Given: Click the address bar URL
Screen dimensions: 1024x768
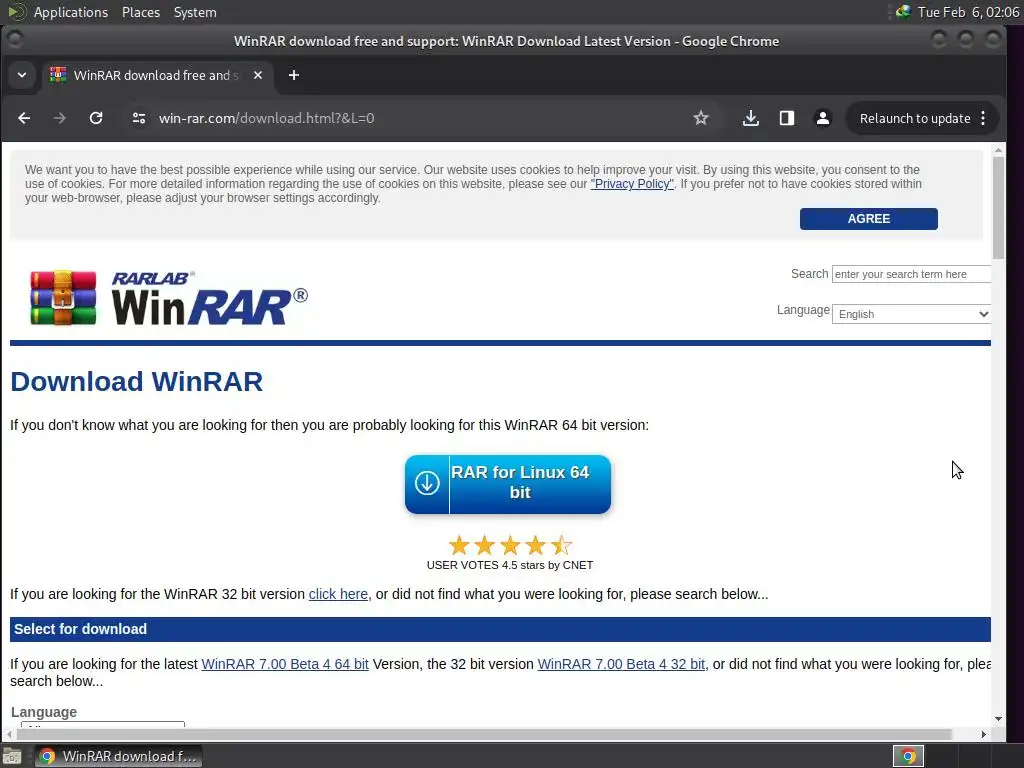Looking at the screenshot, I should click(x=266, y=118).
